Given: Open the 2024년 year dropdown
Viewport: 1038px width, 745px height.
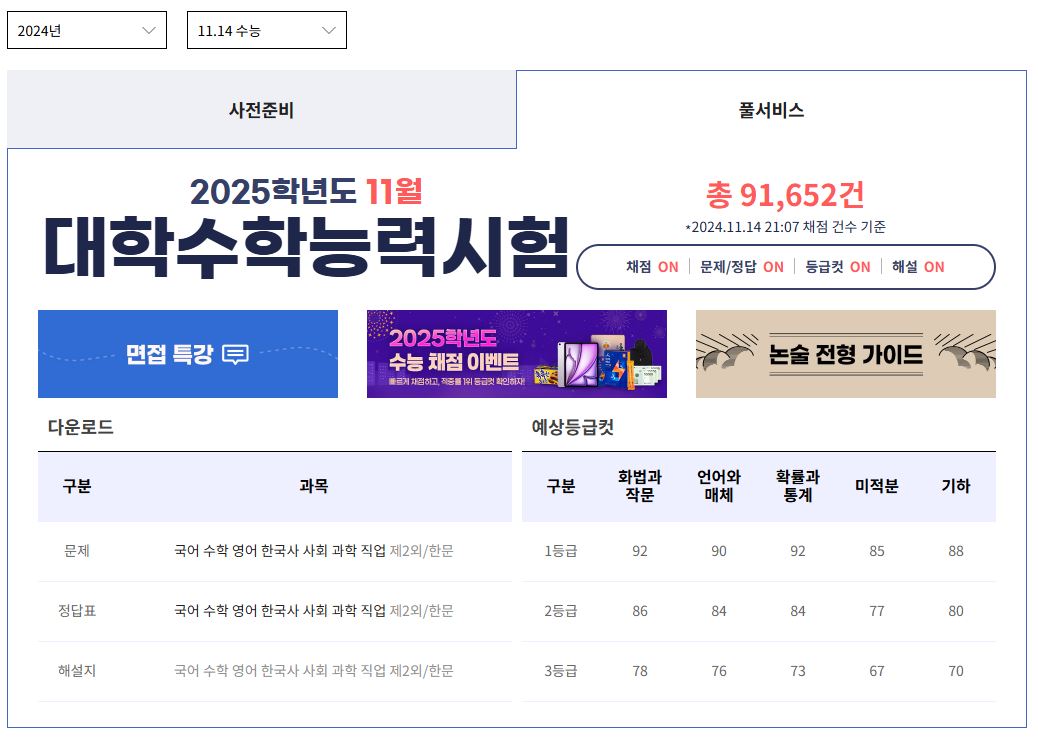Looking at the screenshot, I should click(85, 29).
